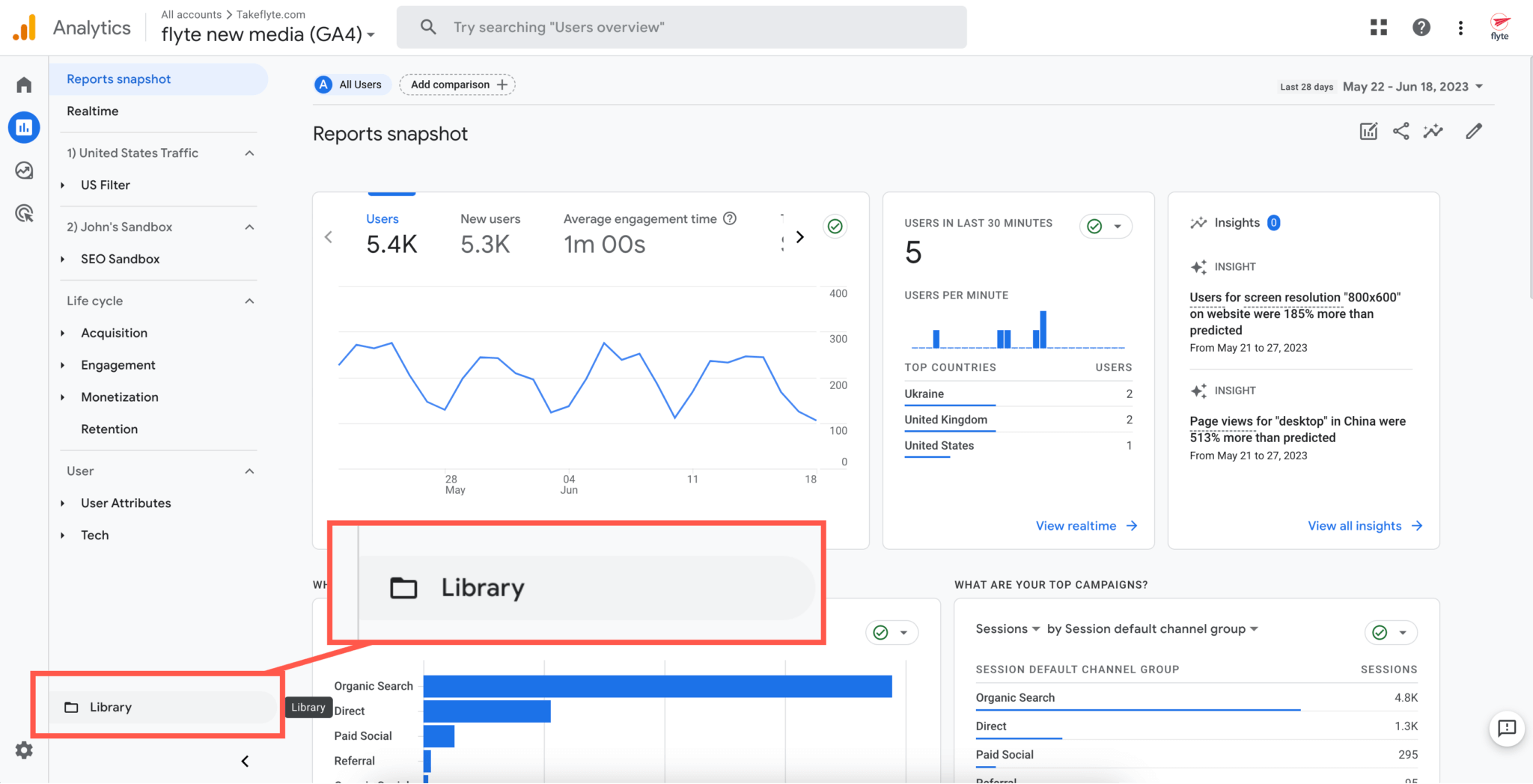1533x784 pixels.
Task: Open the Home icon in left navigation
Action: coord(23,84)
